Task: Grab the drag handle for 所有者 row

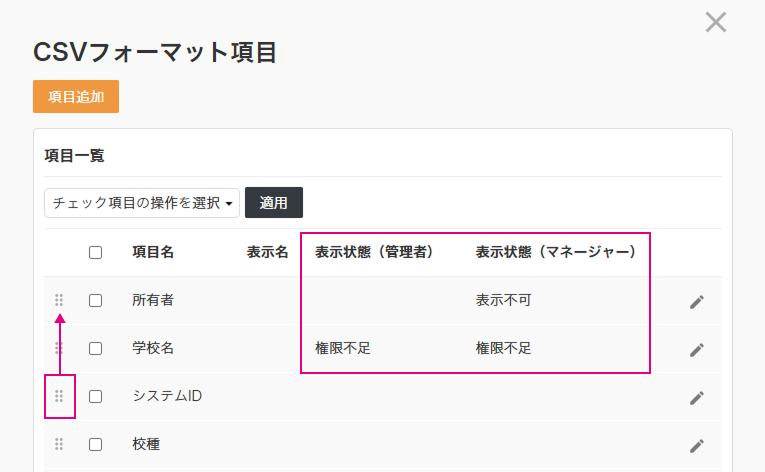Action: pos(59,300)
